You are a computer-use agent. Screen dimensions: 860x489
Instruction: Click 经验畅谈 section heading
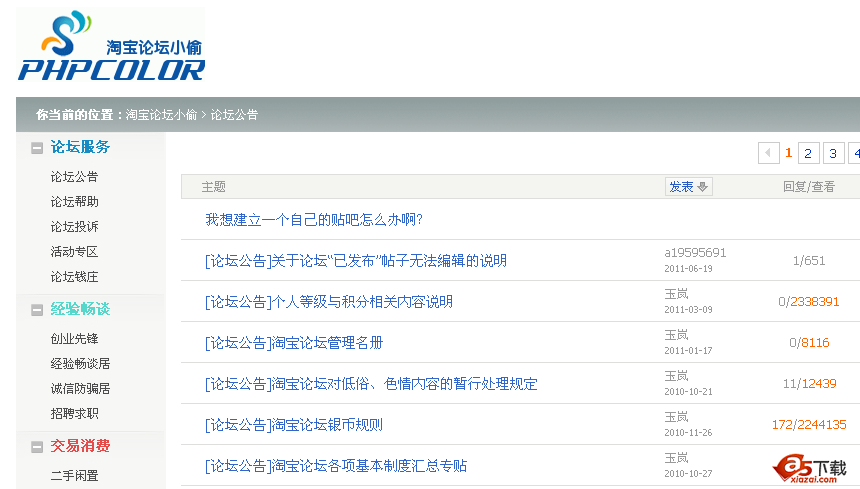[x=80, y=309]
